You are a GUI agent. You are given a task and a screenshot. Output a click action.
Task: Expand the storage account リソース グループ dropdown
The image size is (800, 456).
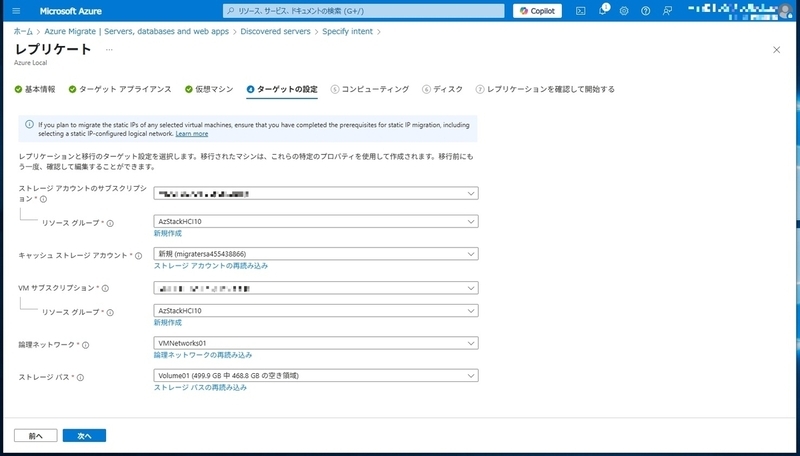point(316,221)
